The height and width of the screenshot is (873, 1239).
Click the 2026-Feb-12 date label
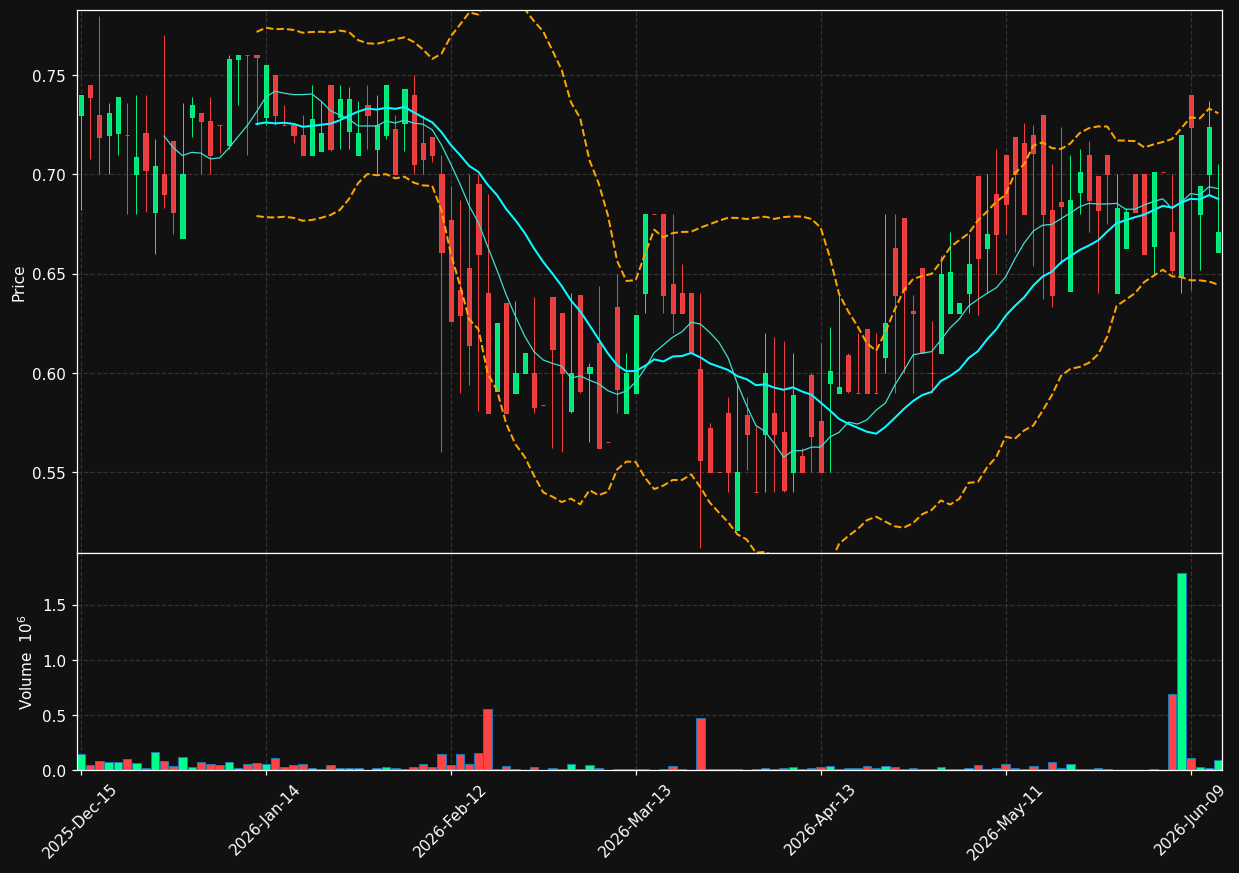[x=449, y=821]
